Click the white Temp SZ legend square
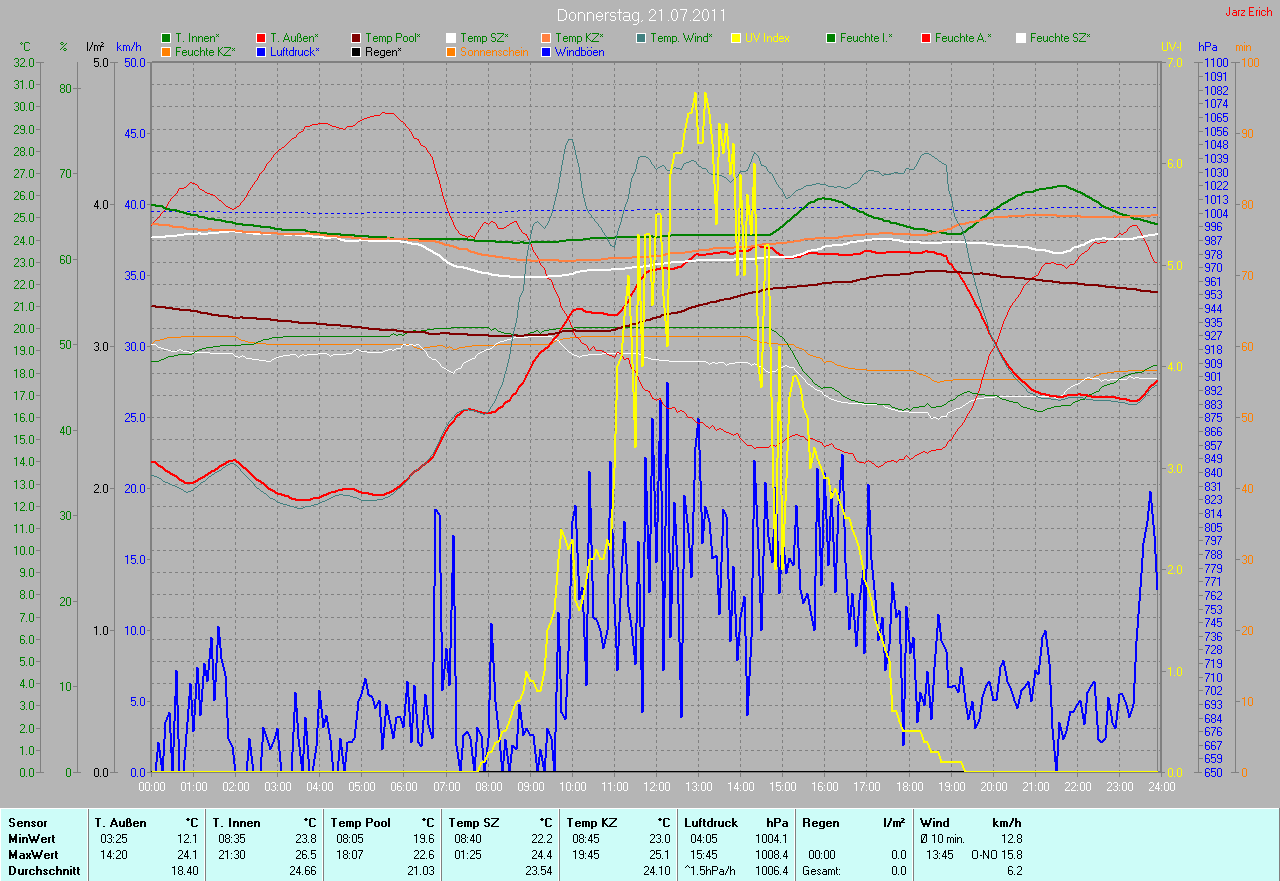 (x=451, y=38)
